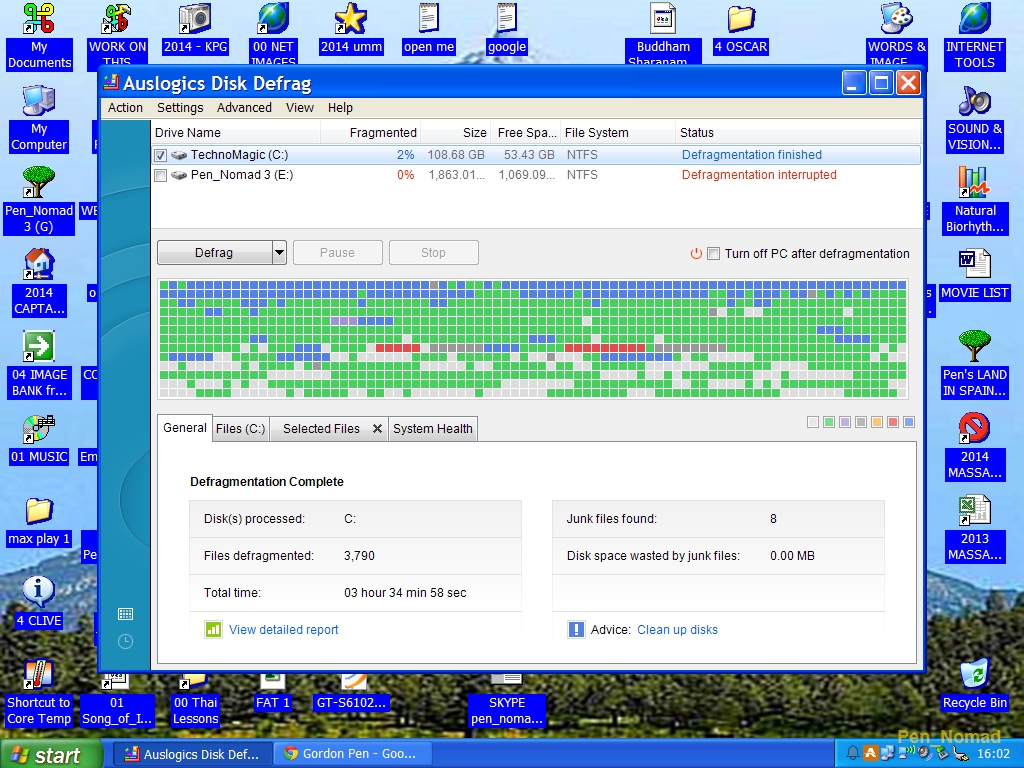This screenshot has height=768, width=1024.
Task: Open the View menu
Action: coord(300,108)
